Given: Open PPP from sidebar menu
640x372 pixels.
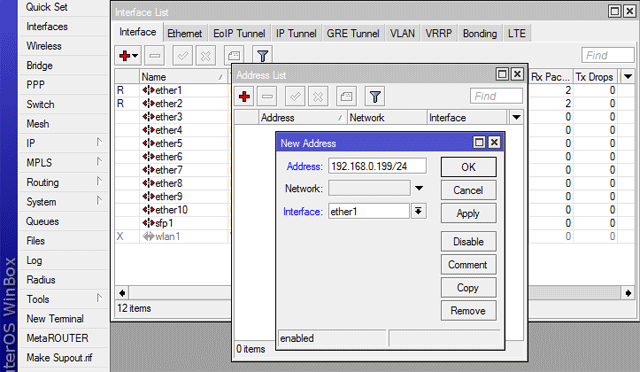Looking at the screenshot, I should click(x=36, y=85).
